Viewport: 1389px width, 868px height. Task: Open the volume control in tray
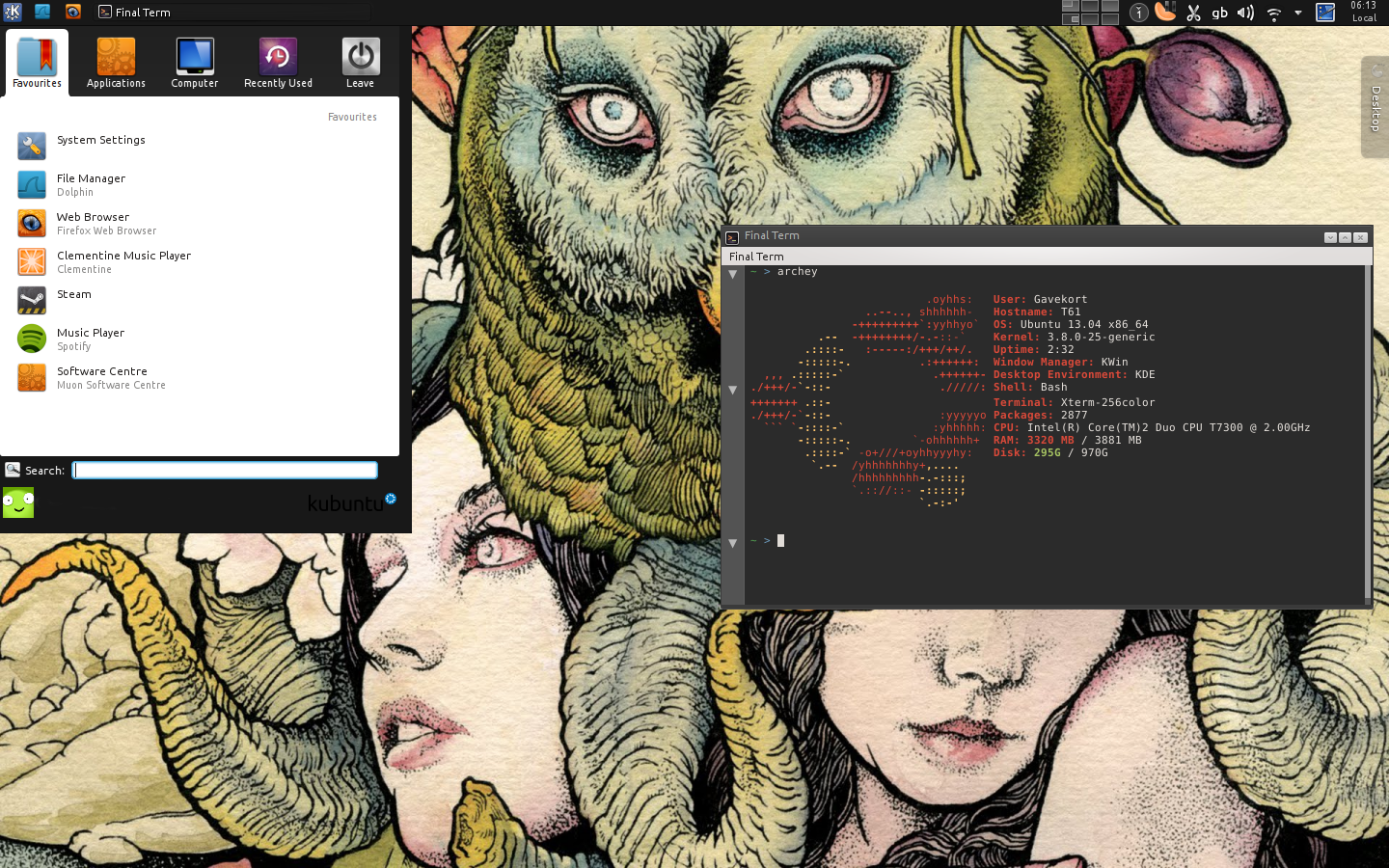(1245, 13)
